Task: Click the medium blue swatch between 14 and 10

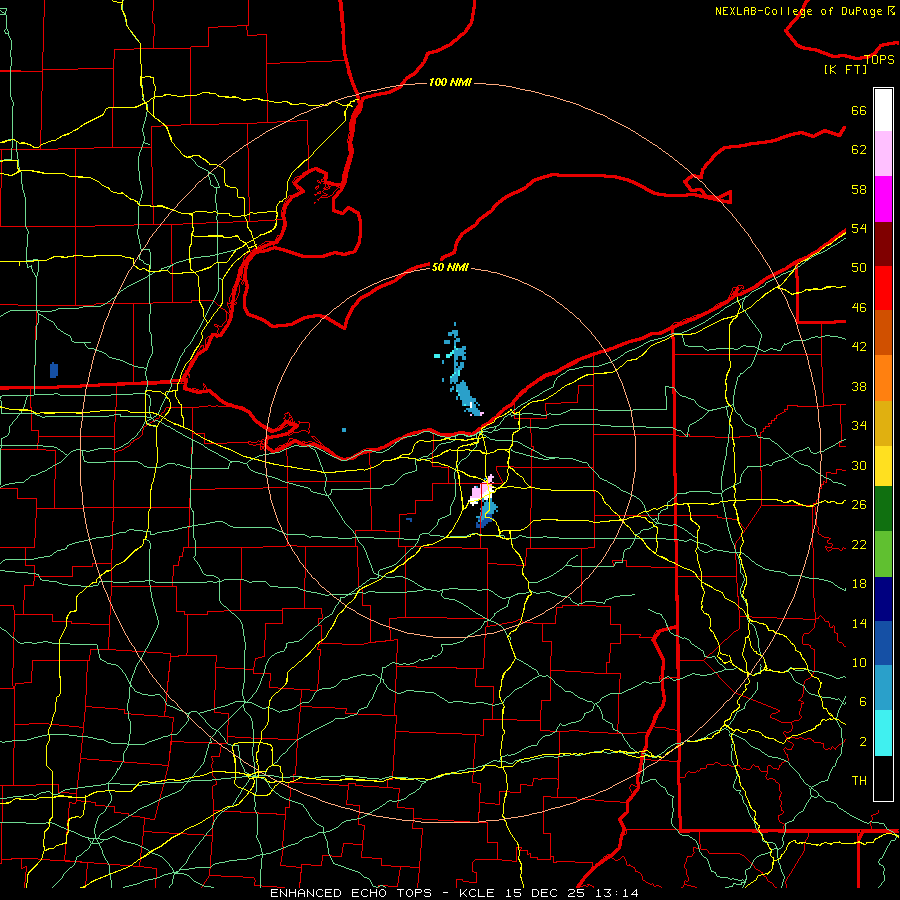Action: point(883,643)
